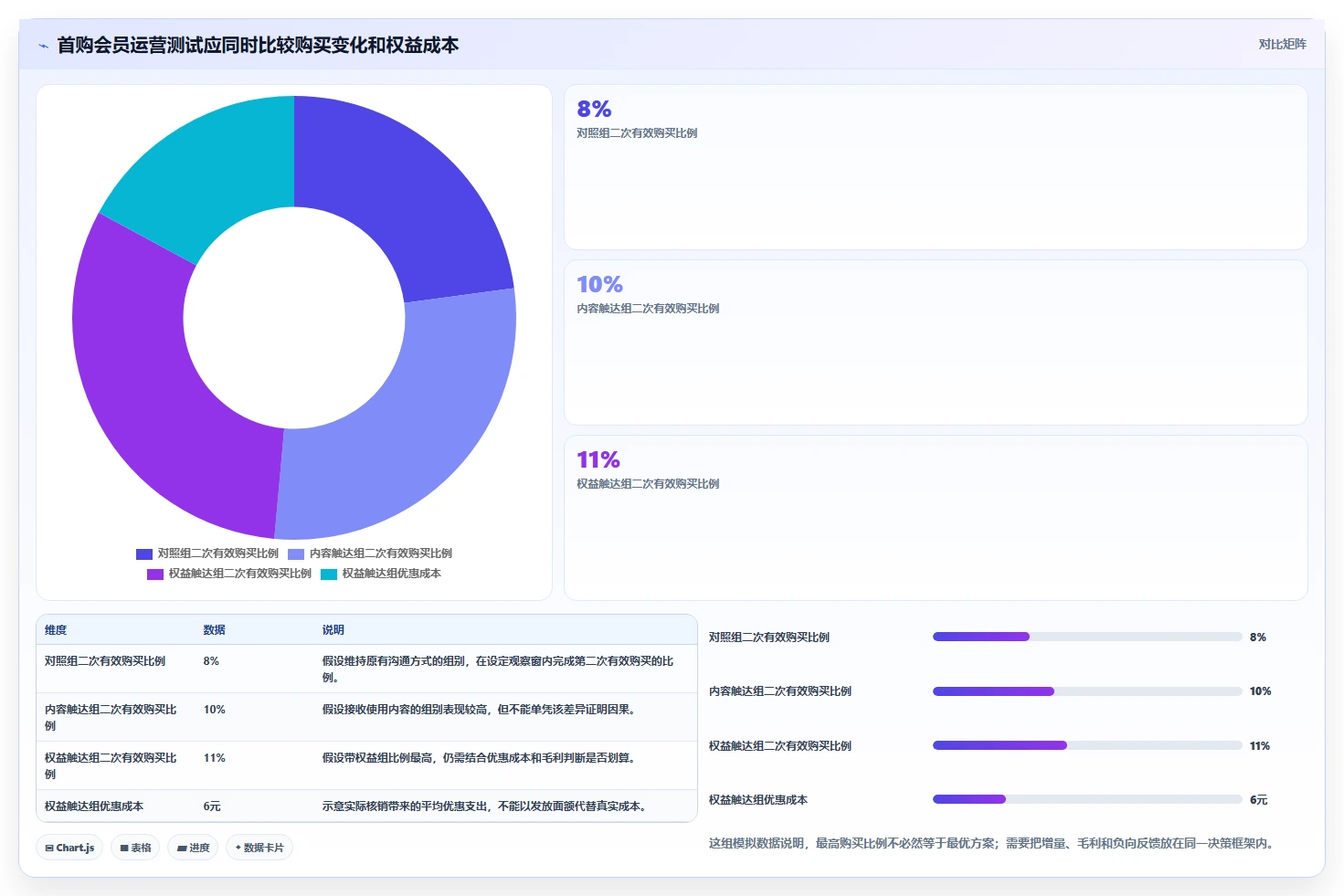This screenshot has width=1344, height=896.
Task: Click the 6元 value beside the progress bar
Action: pos(1259,800)
